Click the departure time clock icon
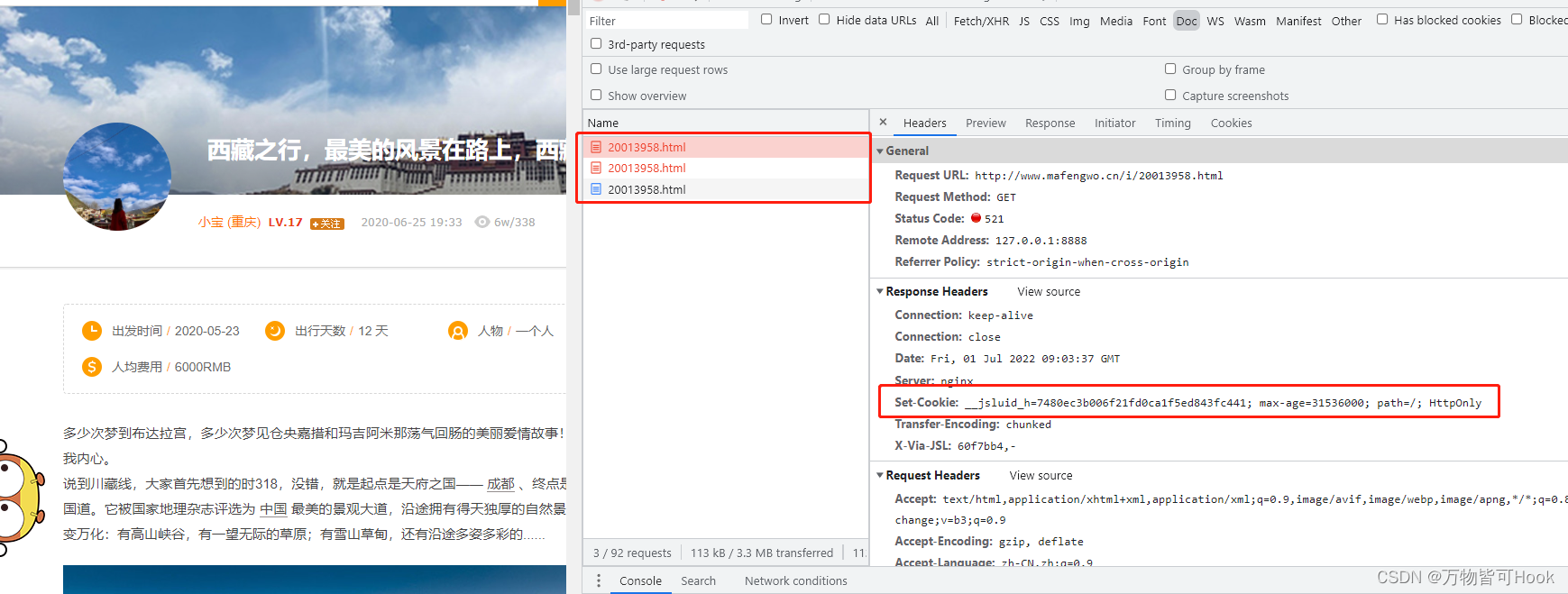 (92, 331)
